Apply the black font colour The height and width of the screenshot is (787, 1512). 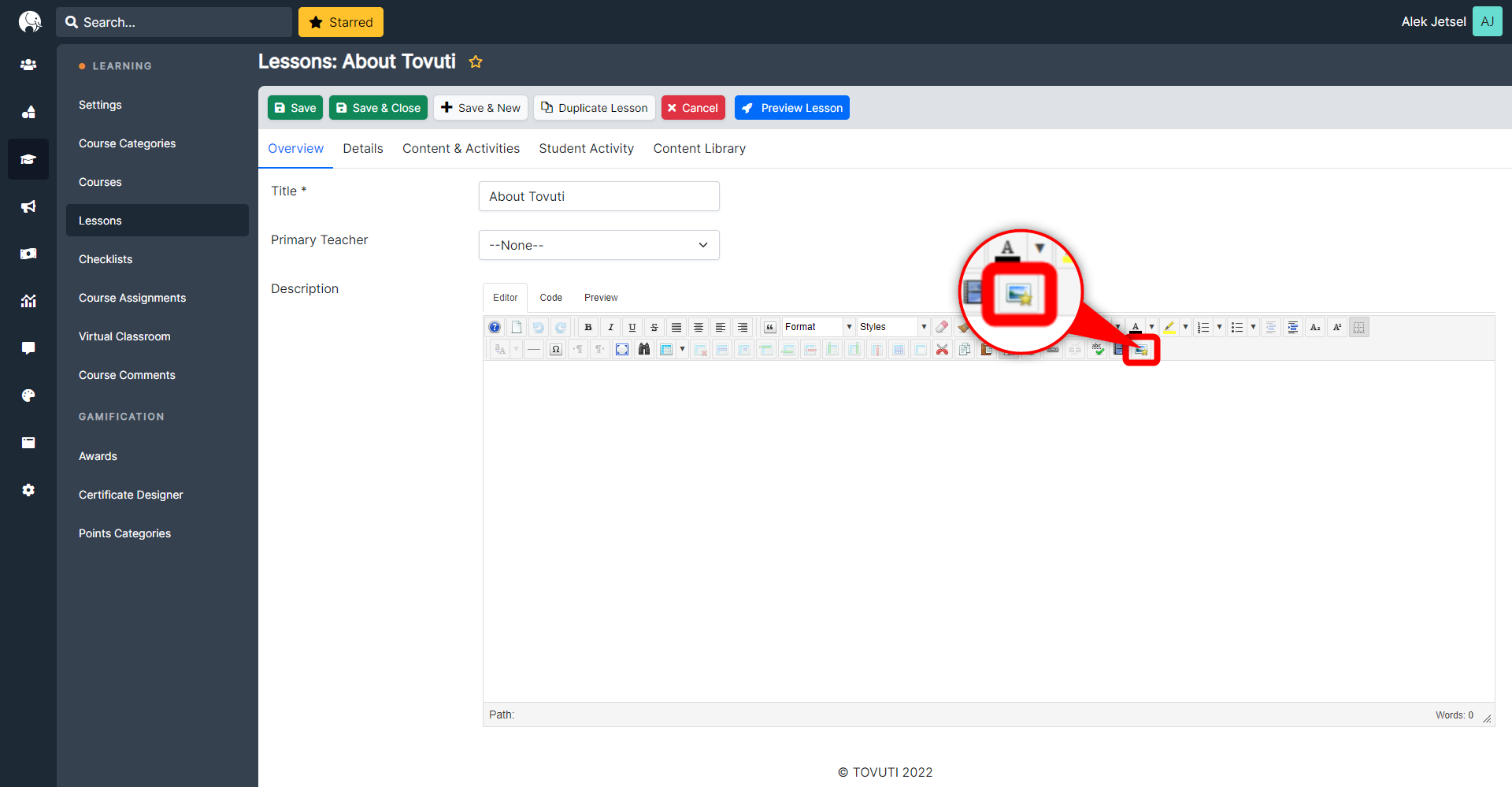1136,327
